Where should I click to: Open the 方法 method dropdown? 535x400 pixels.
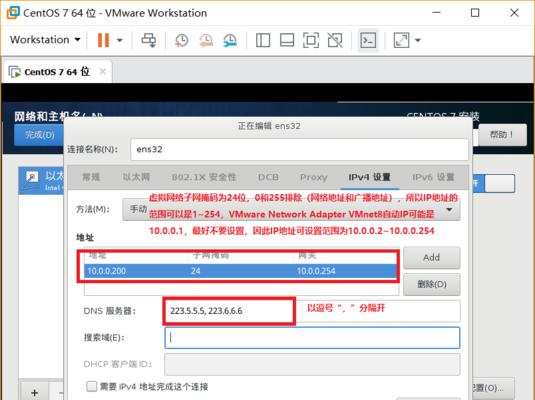pos(291,209)
